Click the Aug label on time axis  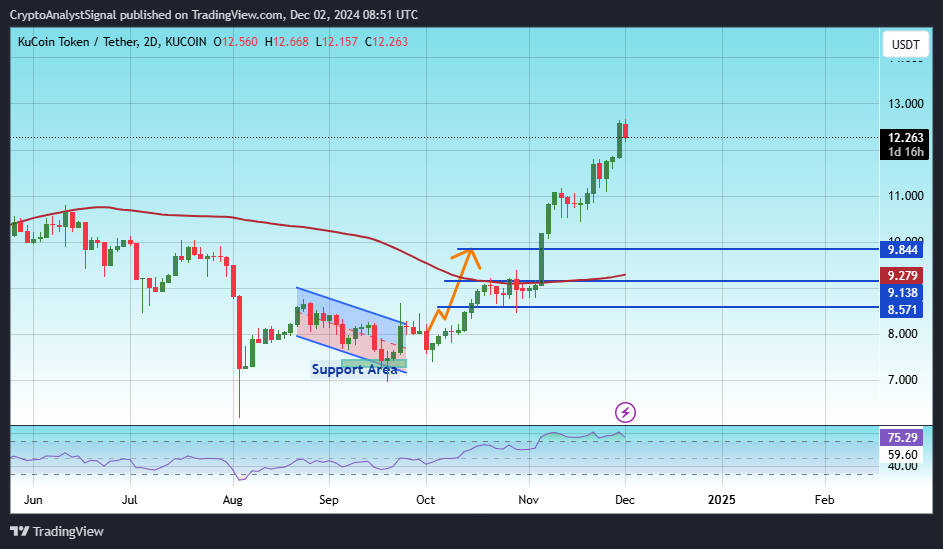[233, 500]
